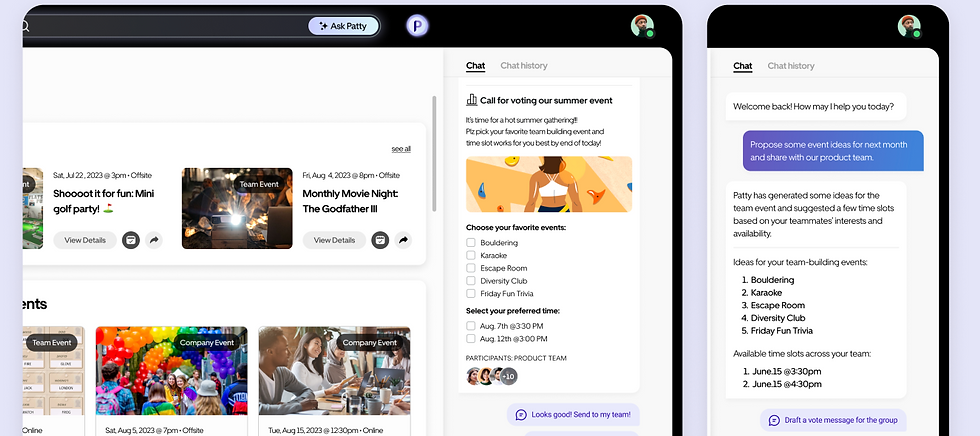Click Tue, Aug 15, 2023 @ 12:30pm date
The height and width of the screenshot is (436, 980).
tap(325, 430)
